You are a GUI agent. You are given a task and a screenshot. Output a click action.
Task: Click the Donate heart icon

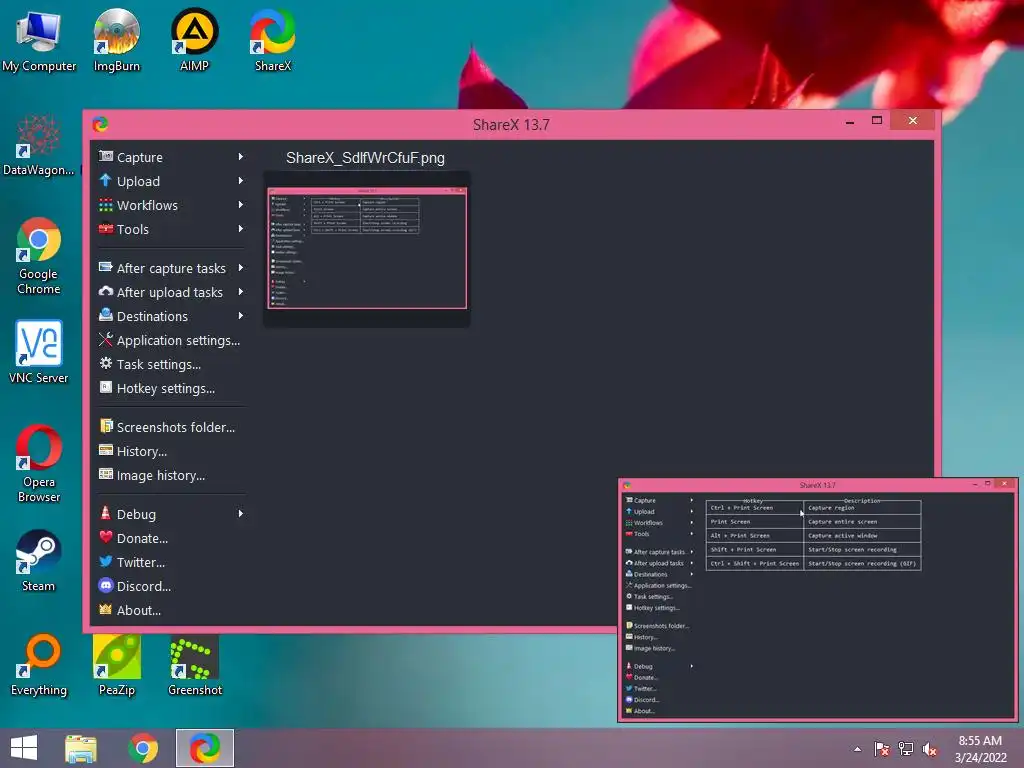[106, 537]
